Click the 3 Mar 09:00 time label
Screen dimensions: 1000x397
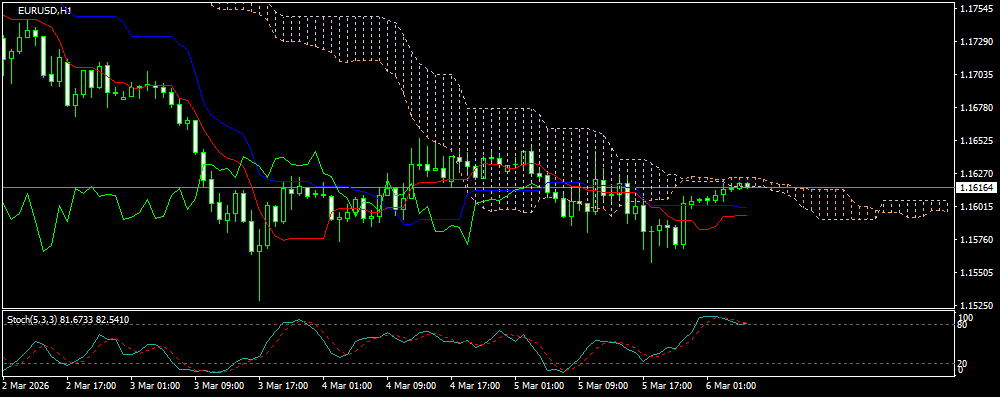coord(219,386)
